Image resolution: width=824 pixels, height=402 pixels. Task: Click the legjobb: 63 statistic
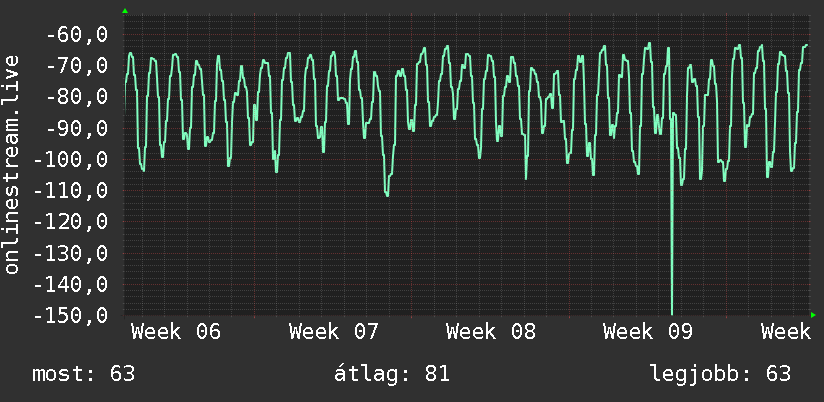(720, 374)
